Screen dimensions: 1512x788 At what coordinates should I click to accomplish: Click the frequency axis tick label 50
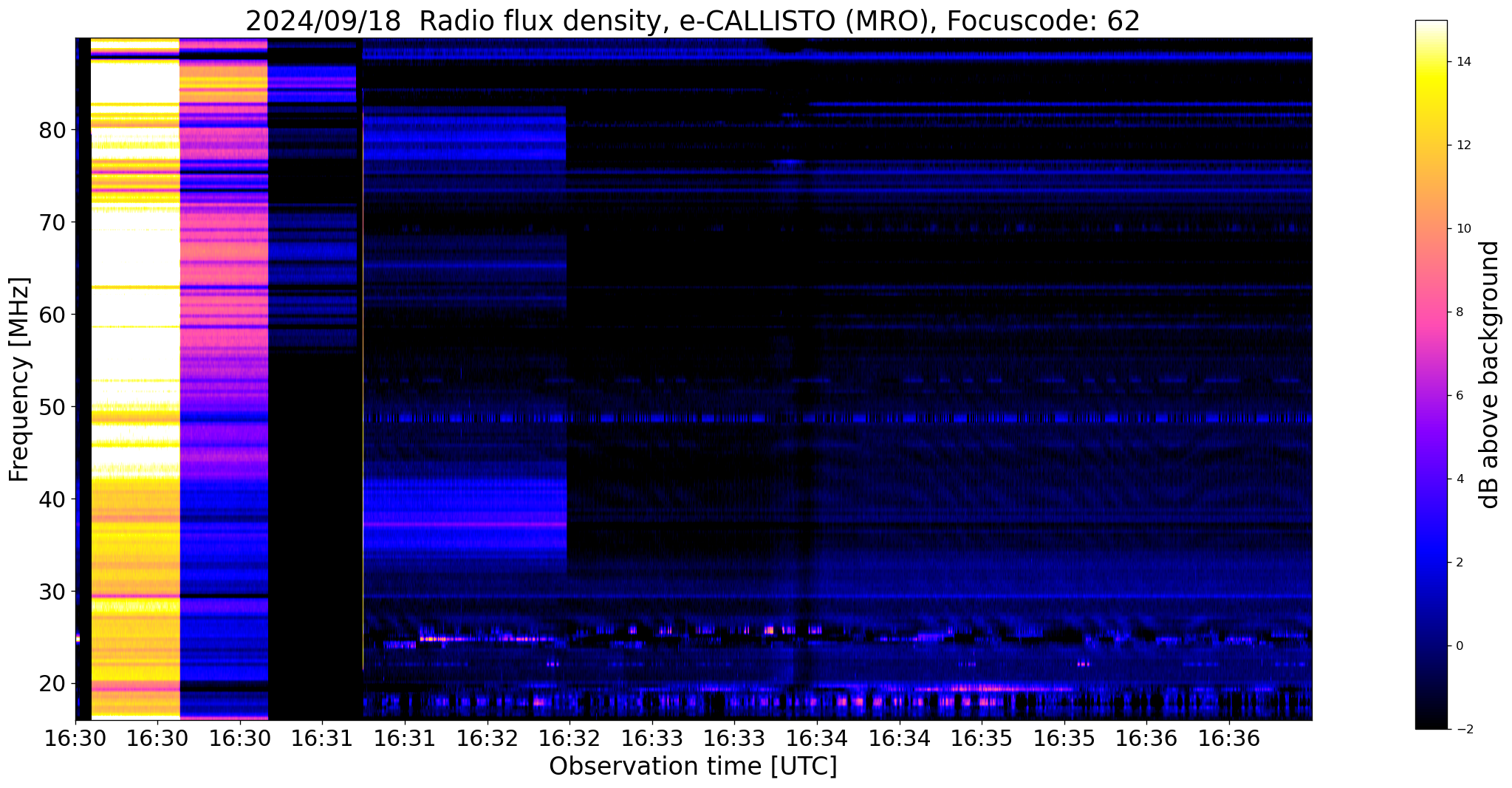coord(52,407)
